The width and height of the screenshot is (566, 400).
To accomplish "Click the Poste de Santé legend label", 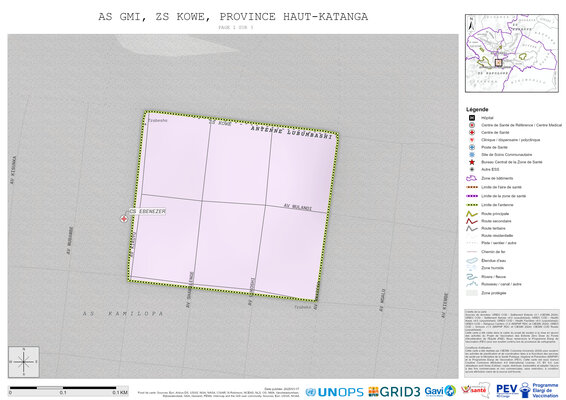I will pyautogui.click(x=494, y=147).
